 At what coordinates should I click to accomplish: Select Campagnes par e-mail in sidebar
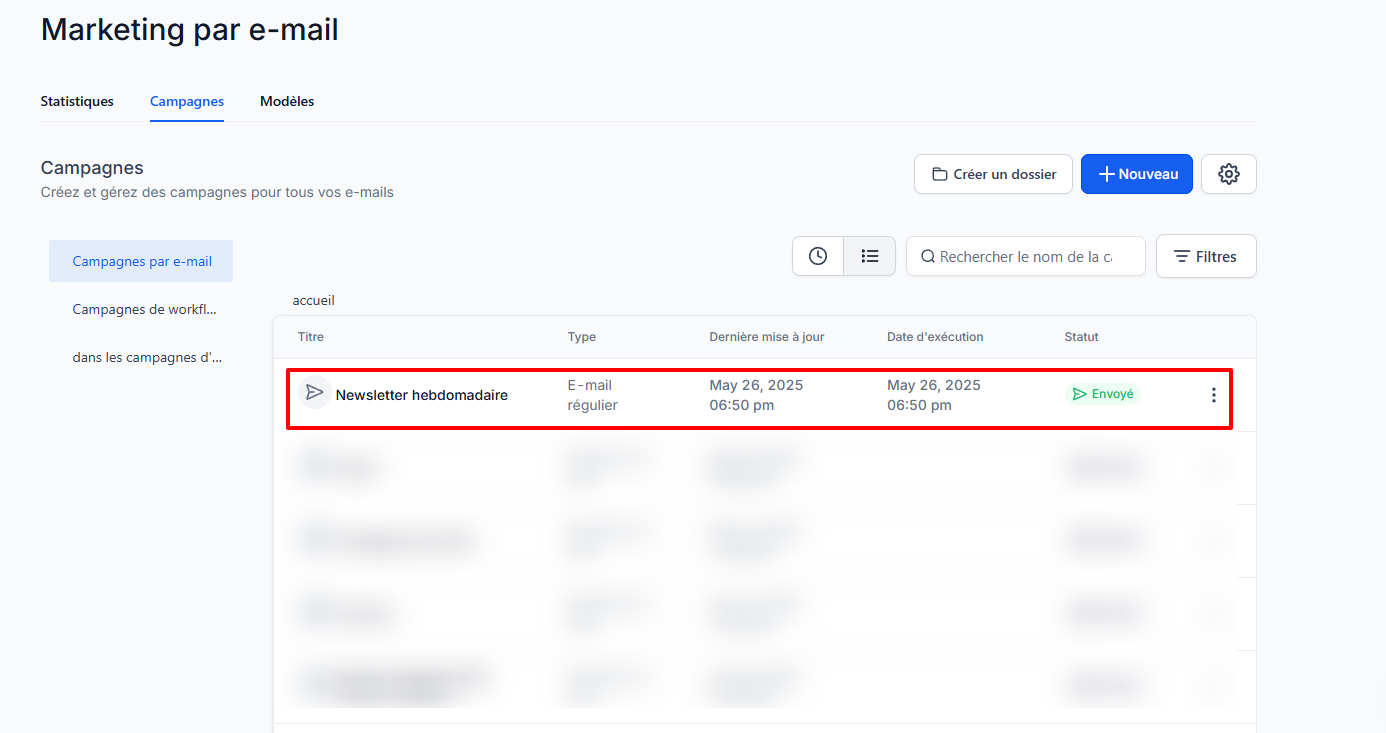[x=141, y=261]
